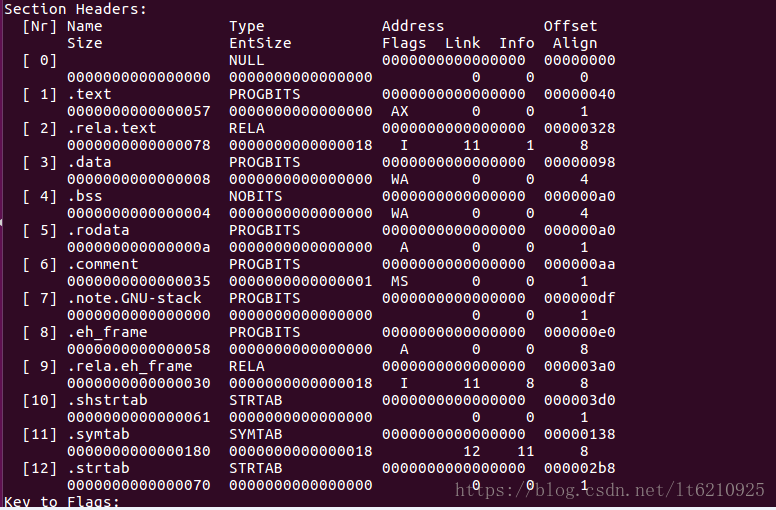Viewport: 776px width, 510px height.
Task: Select the '.rela.eh_frame' section name
Action: [x=130, y=367]
